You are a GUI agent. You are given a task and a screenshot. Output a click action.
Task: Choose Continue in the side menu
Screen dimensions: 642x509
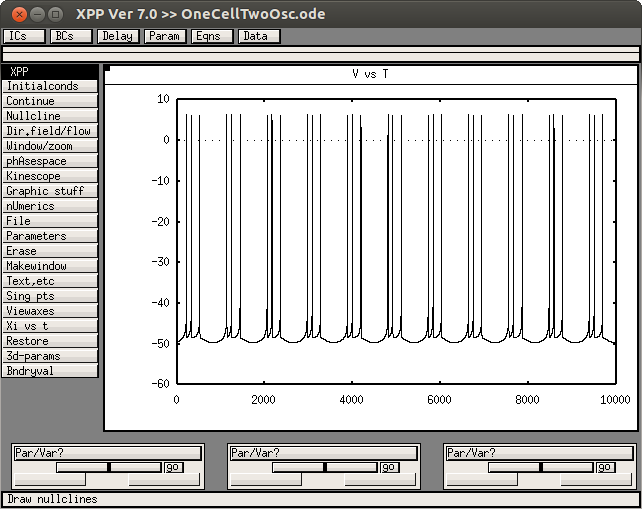pos(50,101)
